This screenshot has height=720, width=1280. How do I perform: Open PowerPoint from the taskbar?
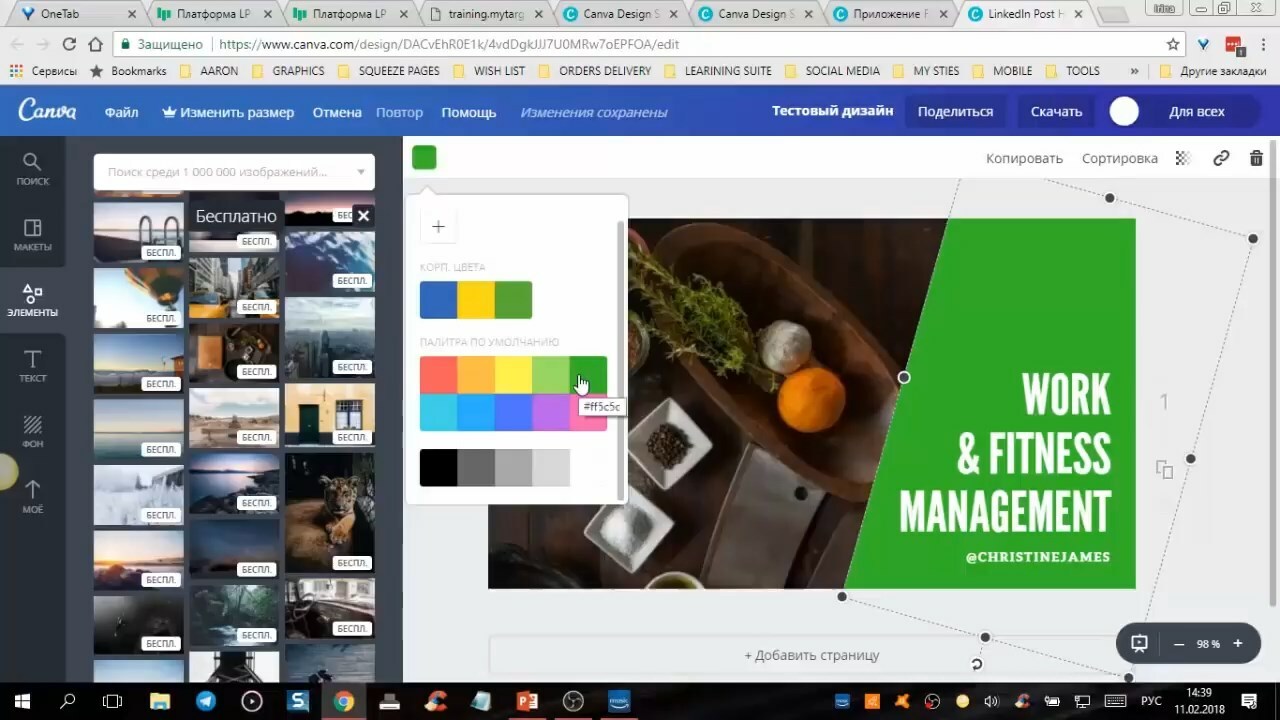tap(527, 701)
